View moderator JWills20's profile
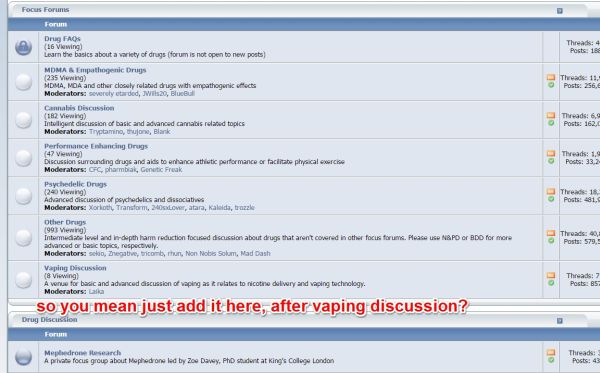The width and height of the screenshot is (600, 373). [x=155, y=94]
